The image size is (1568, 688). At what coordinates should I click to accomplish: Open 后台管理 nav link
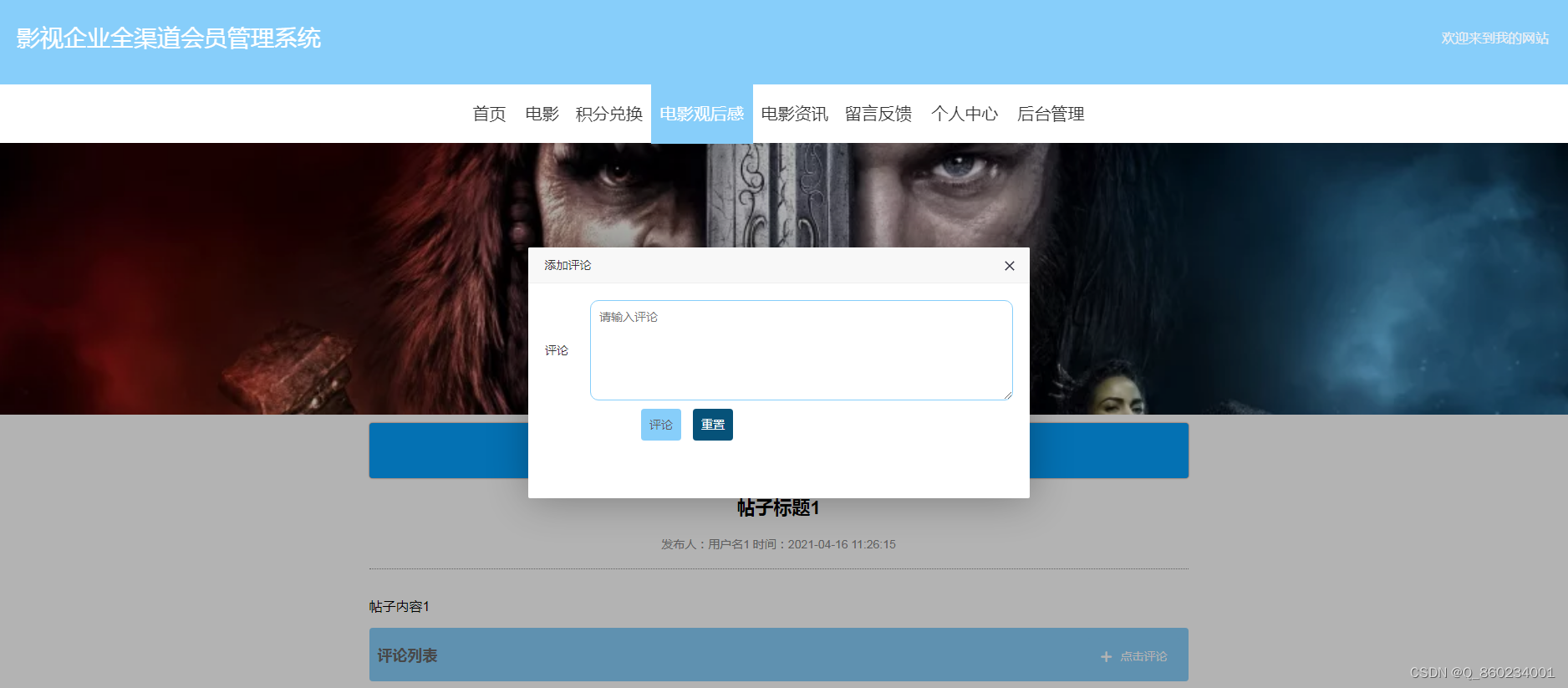point(1051,114)
